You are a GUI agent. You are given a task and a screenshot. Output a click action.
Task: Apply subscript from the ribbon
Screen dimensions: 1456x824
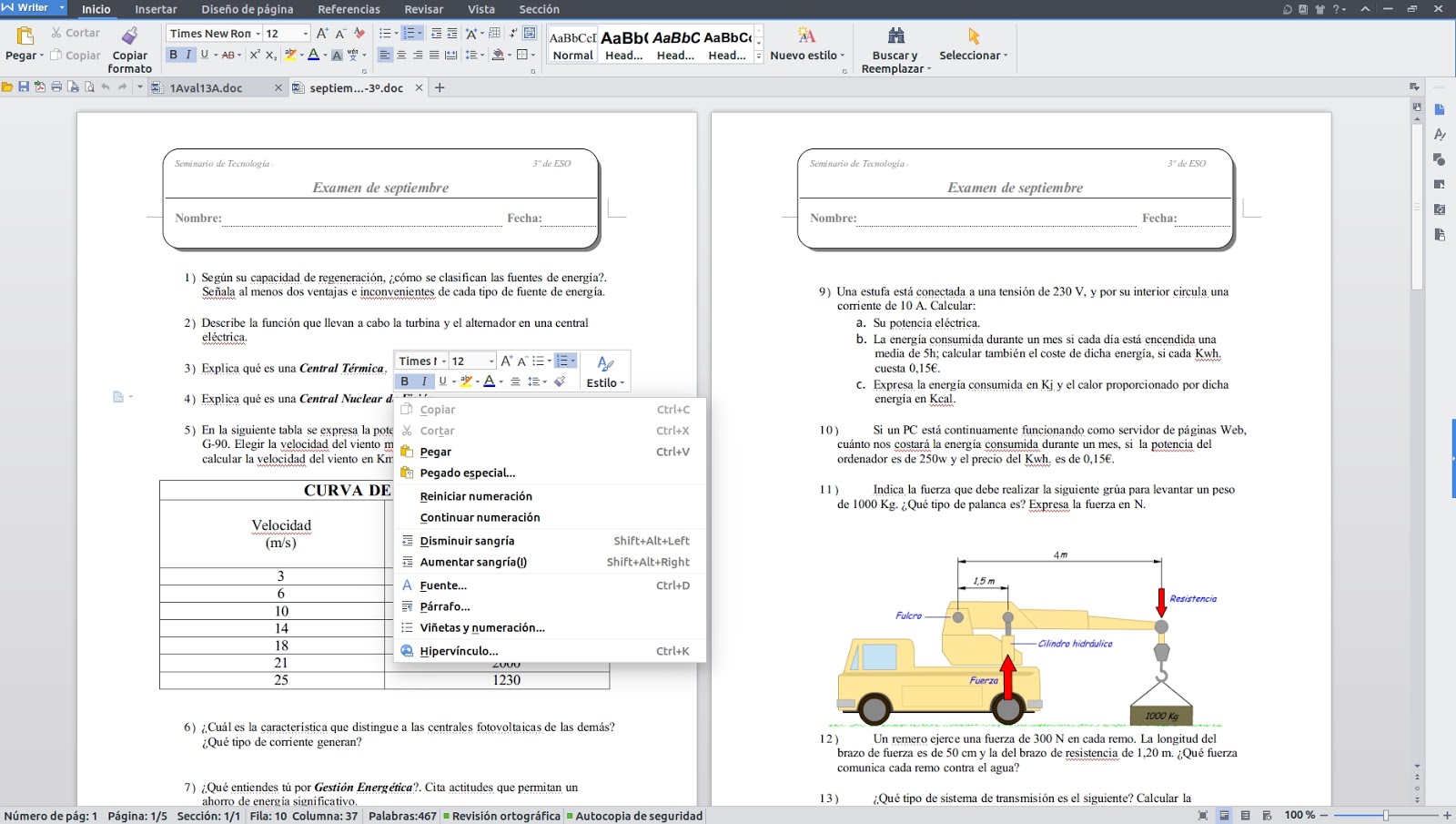271,55
